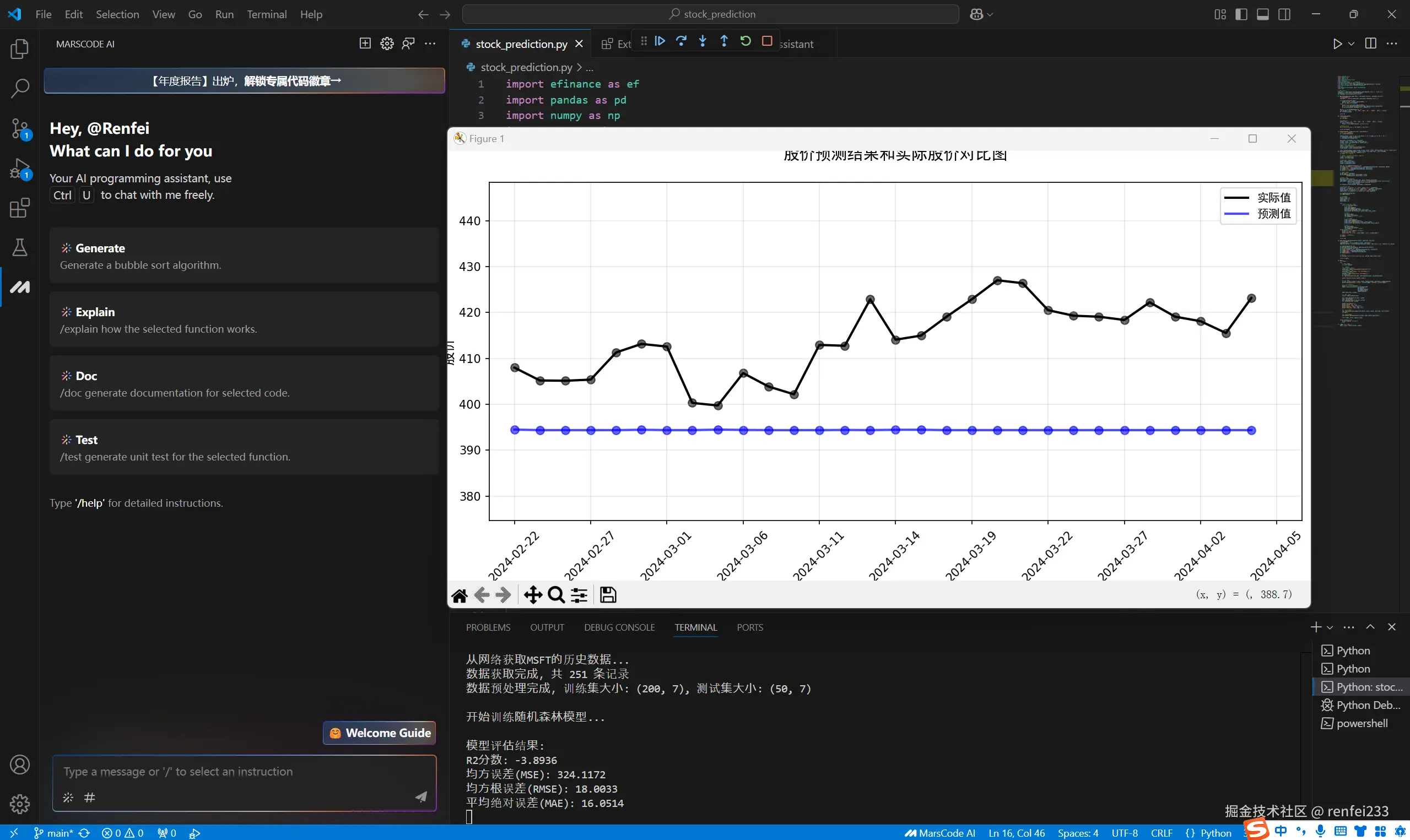Viewport: 1410px width, 840px height.
Task: Restart the debug session
Action: coord(745,41)
